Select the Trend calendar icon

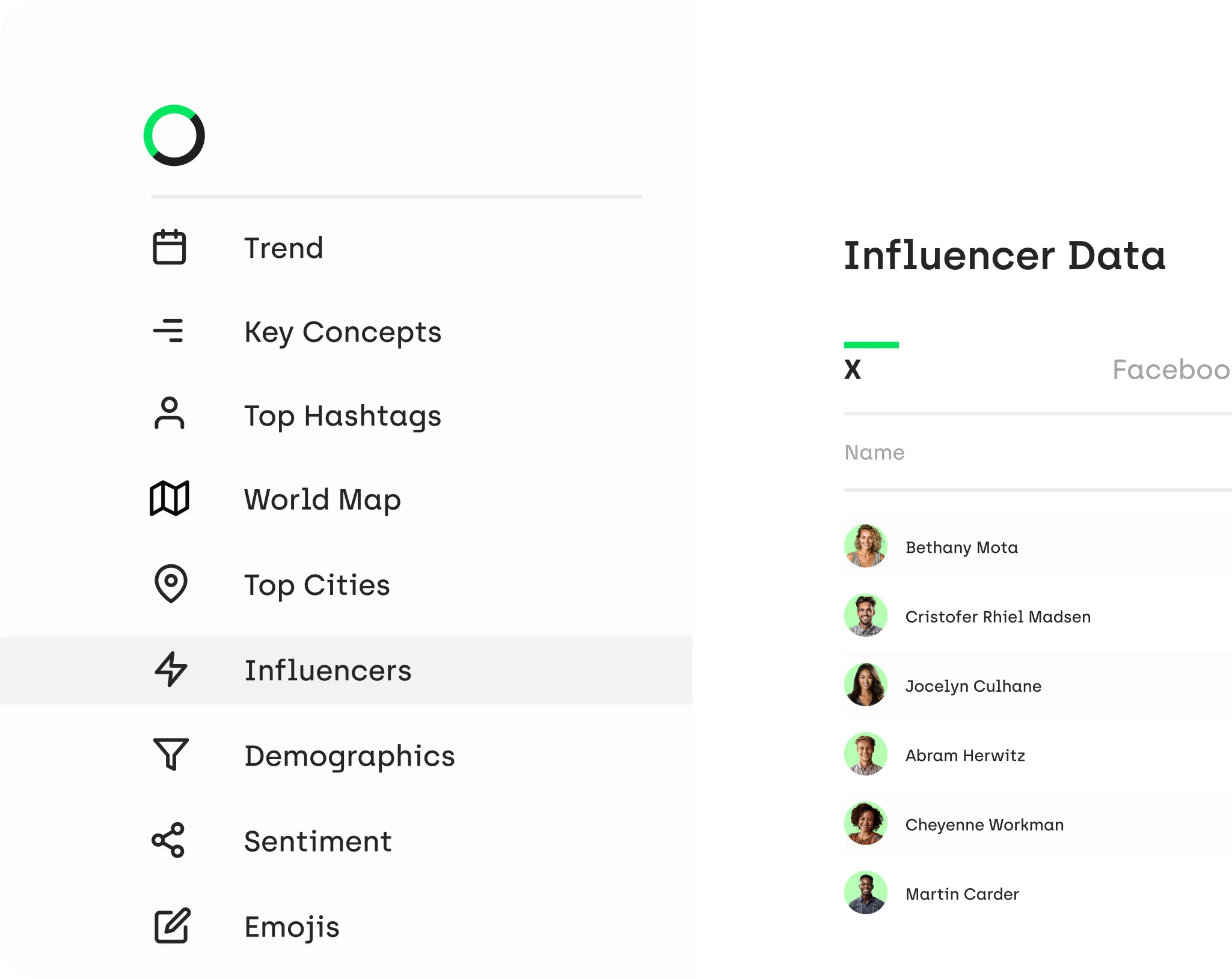tap(170, 248)
